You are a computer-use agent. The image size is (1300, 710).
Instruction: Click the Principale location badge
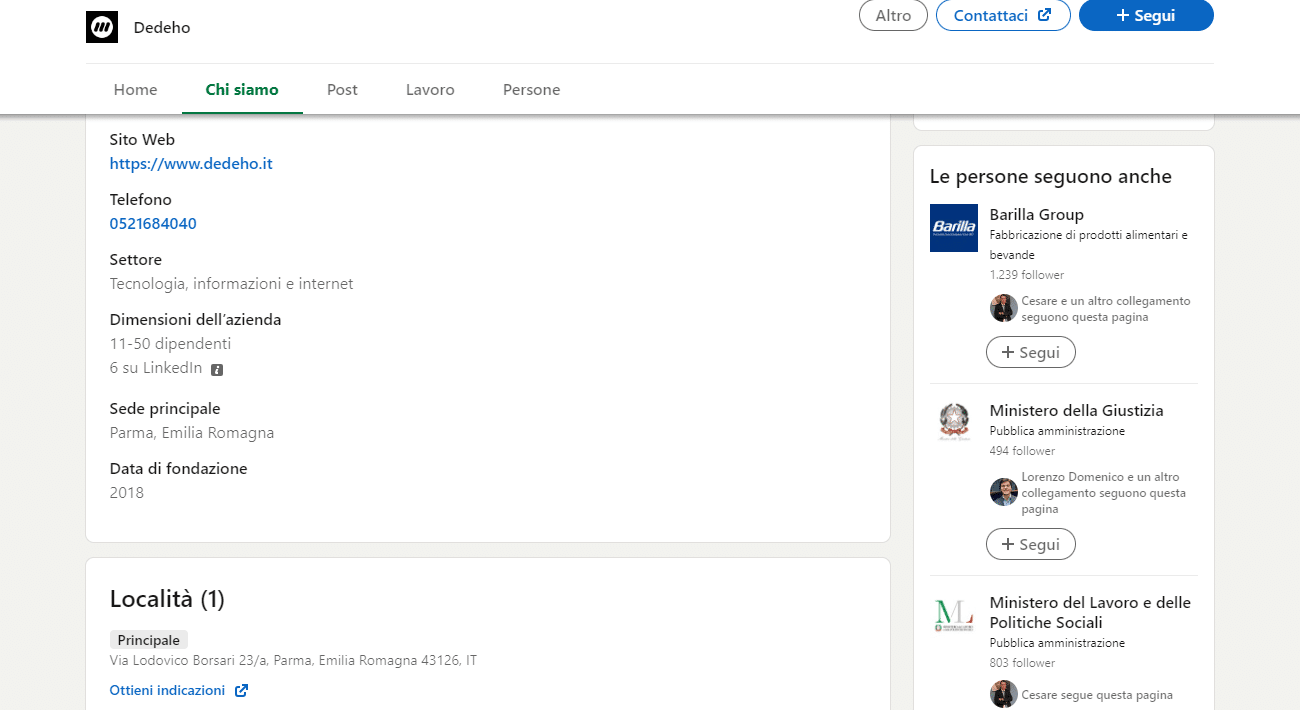[x=149, y=640]
